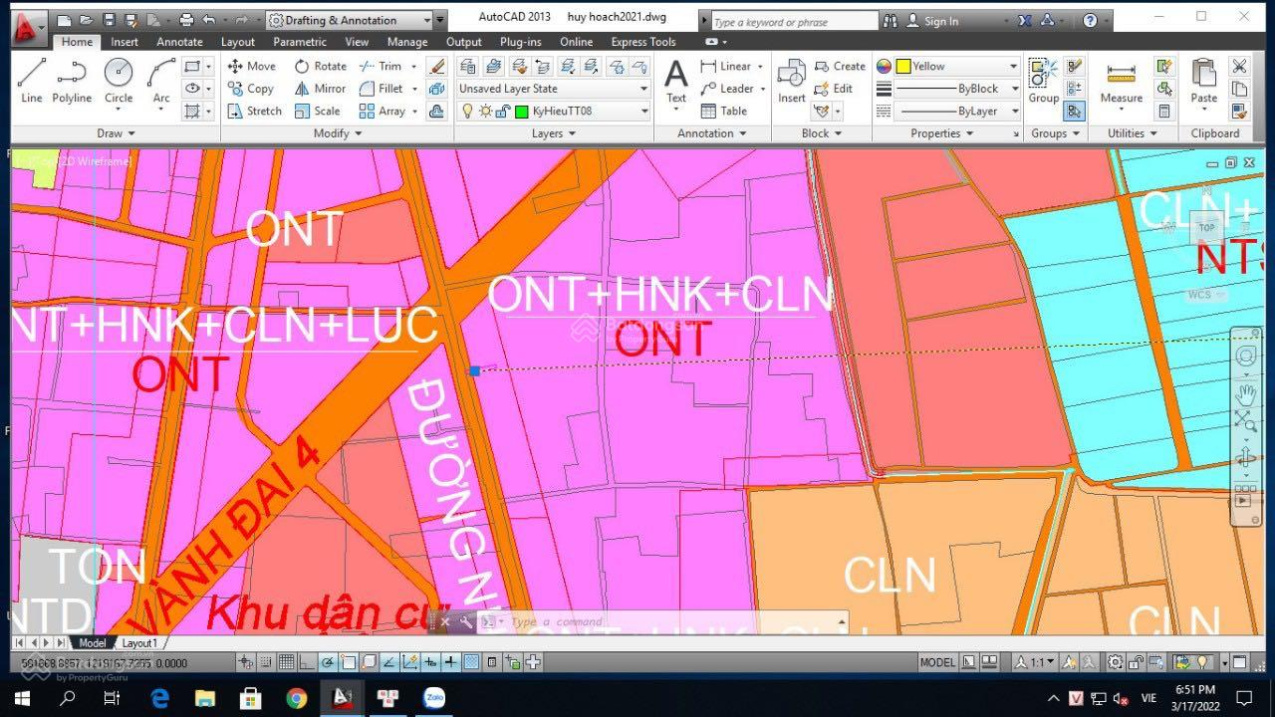Screen dimensions: 1275x717
Task: Open the Layout1 tab
Action: [x=140, y=643]
